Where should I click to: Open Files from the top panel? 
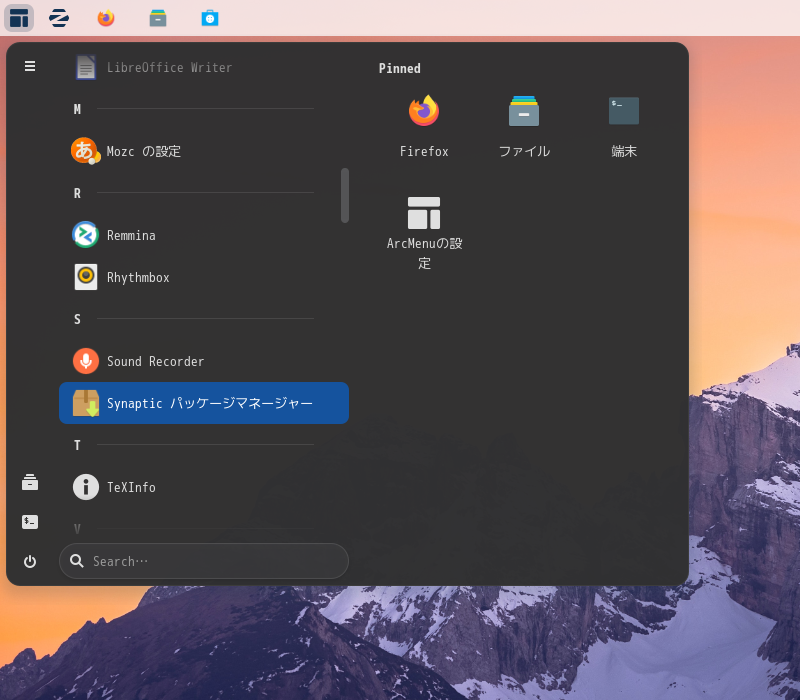(158, 18)
